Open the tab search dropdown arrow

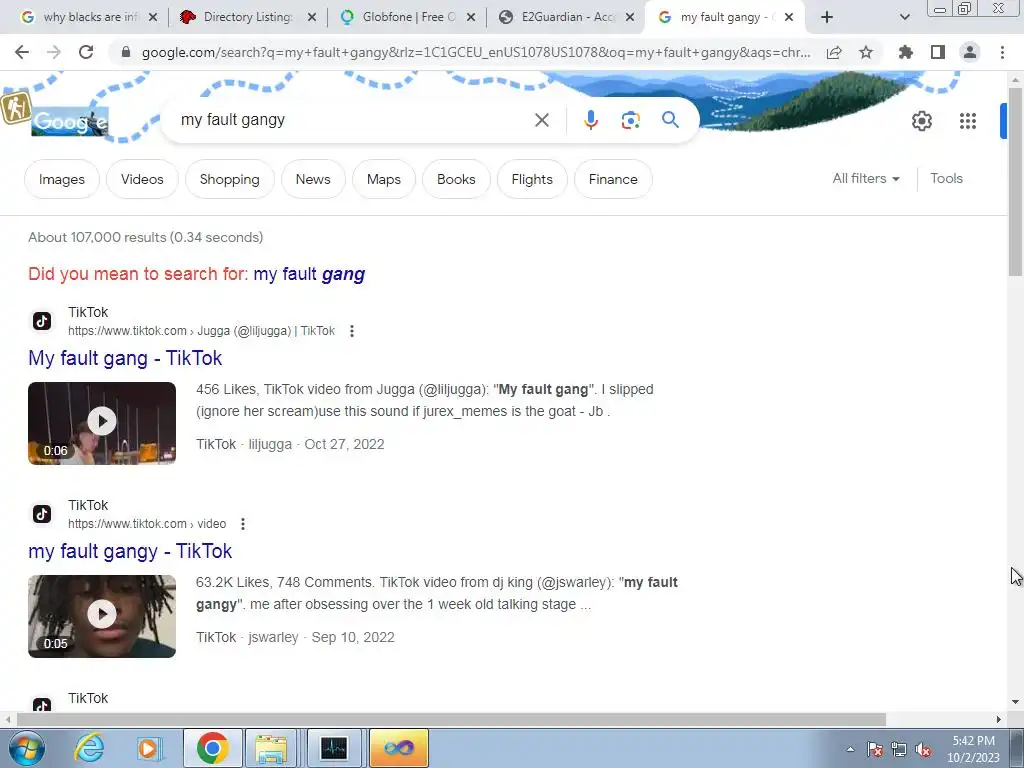[x=904, y=18]
